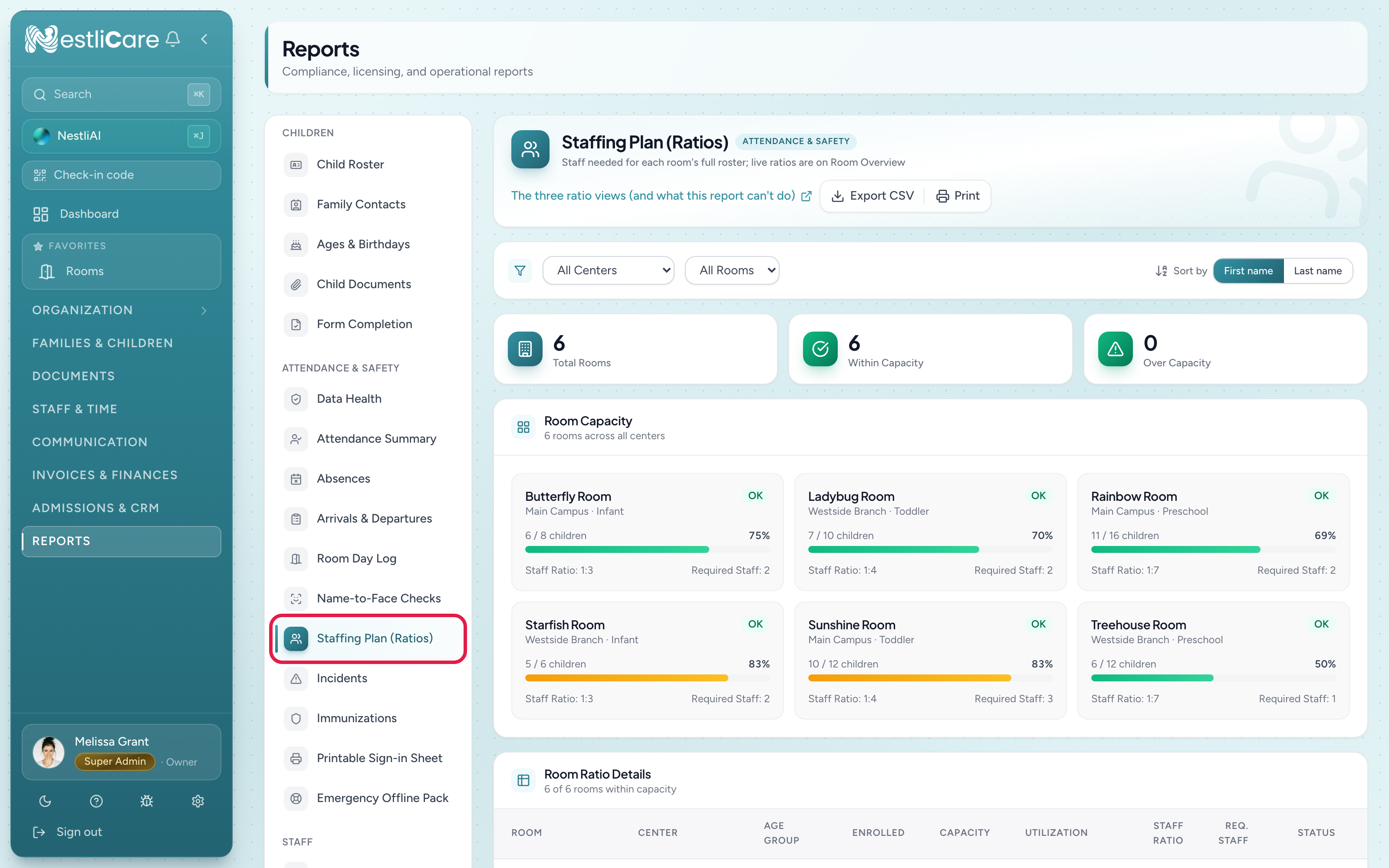Click the Emergency Offline Pack lifebuoy icon
This screenshot has width=1389, height=868.
[296, 798]
